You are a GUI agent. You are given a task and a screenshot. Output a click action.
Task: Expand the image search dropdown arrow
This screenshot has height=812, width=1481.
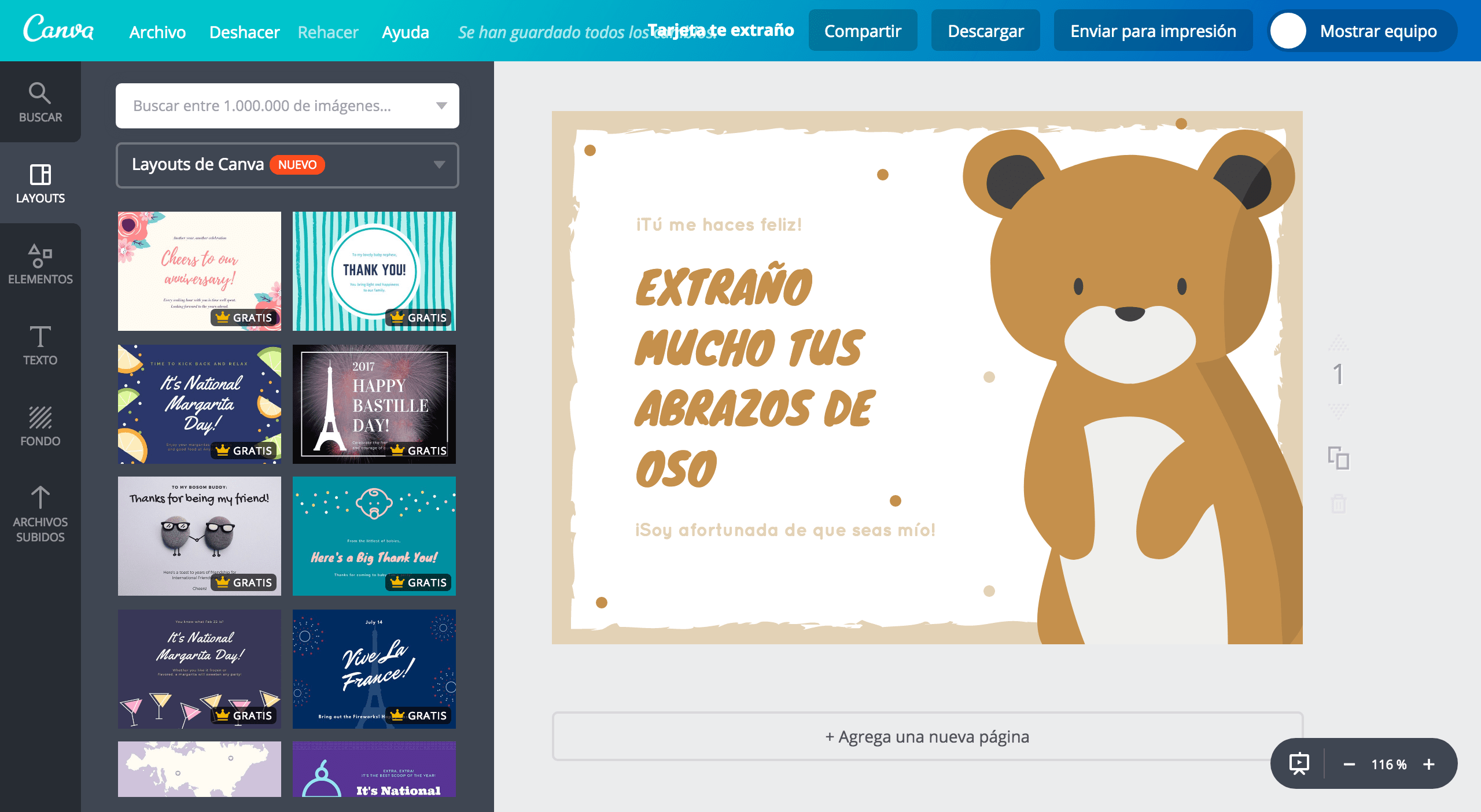point(441,106)
